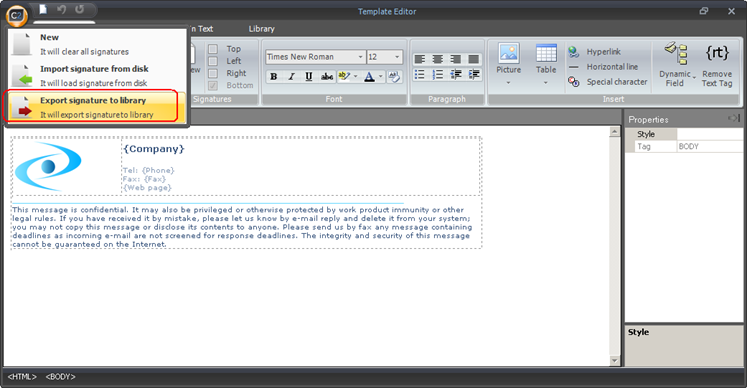747x388 pixels.
Task: Click into the confidentiality disclaimer text
Action: click(242, 227)
